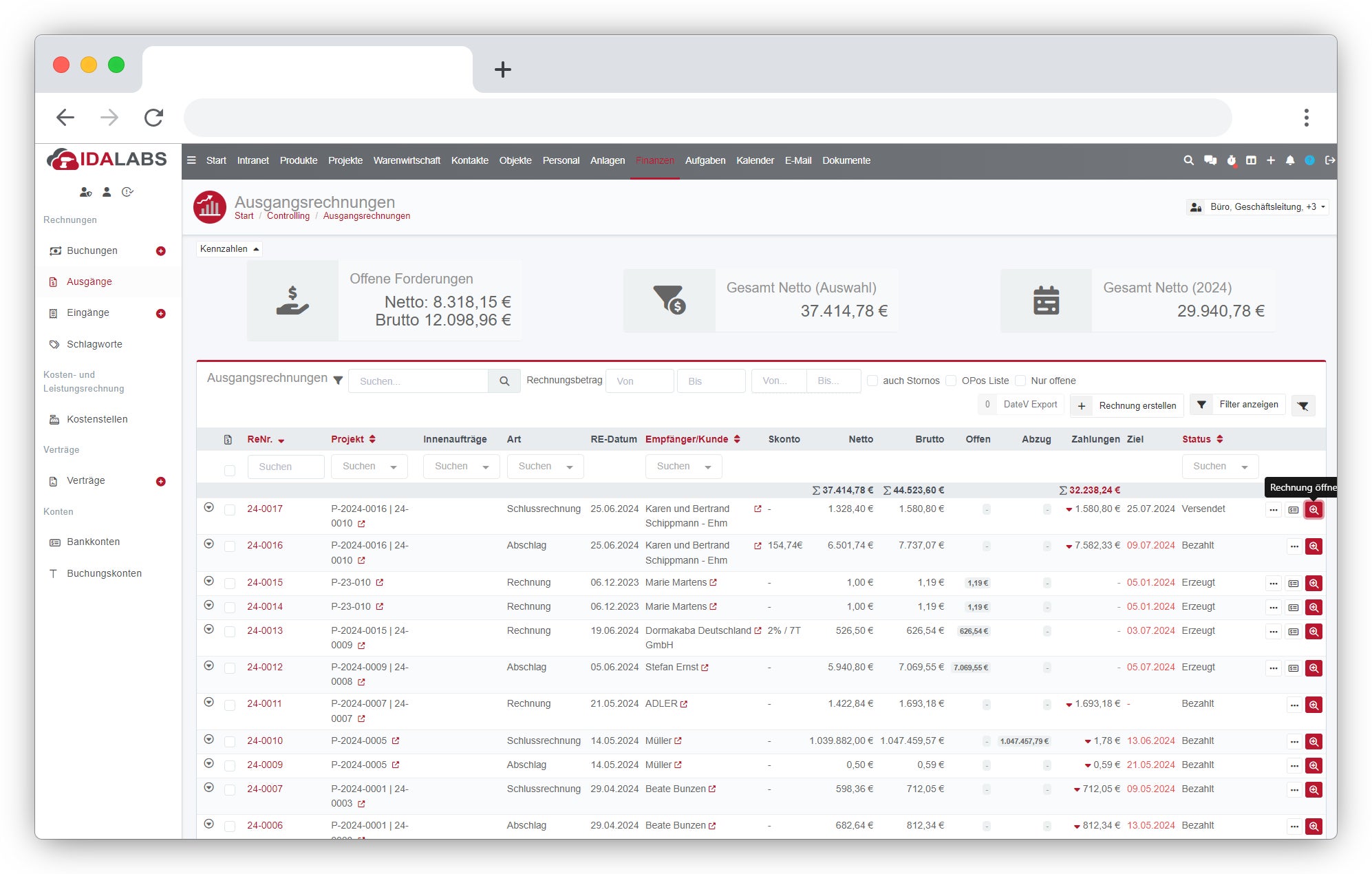
Task: Expand row details for invoice 24-0017
Action: point(209,508)
